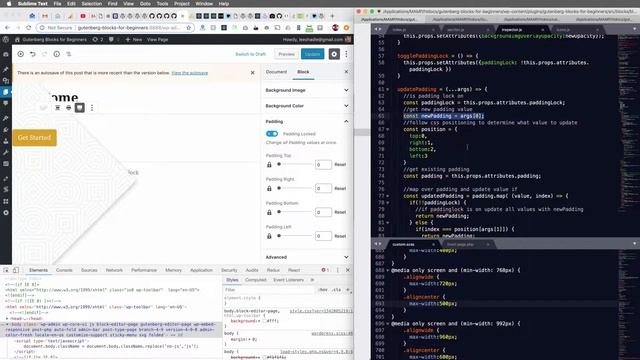Click View Page in admin bar
The height and width of the screenshot is (360, 640).
158,40
